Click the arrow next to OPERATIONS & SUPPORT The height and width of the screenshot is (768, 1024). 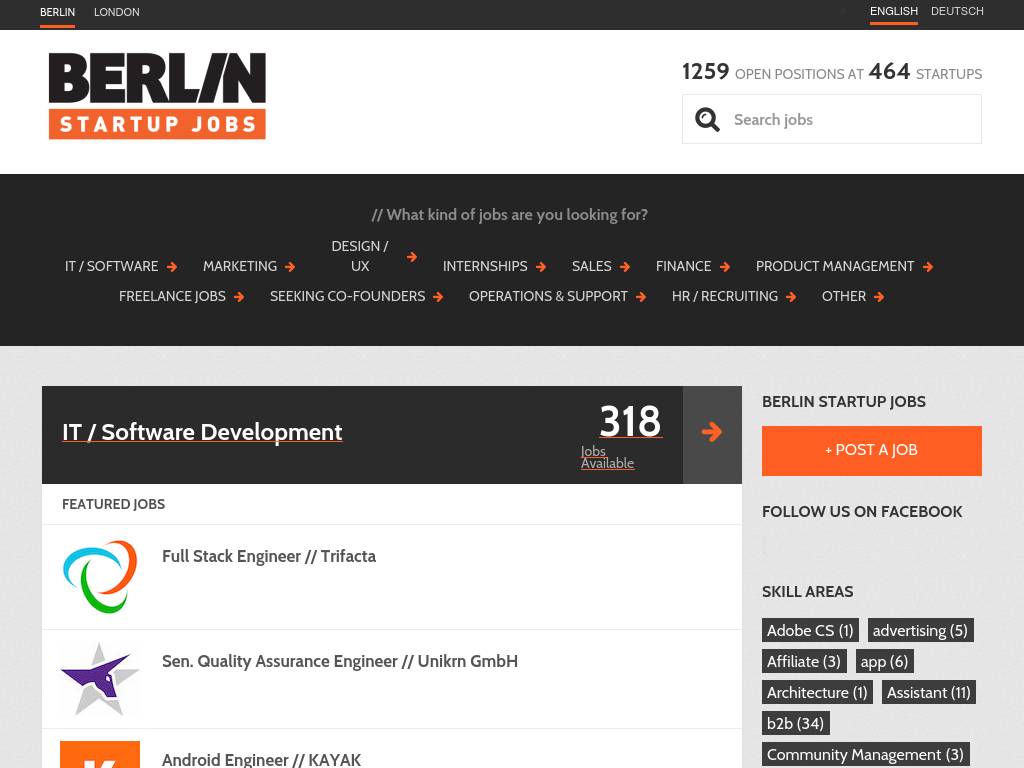(641, 297)
